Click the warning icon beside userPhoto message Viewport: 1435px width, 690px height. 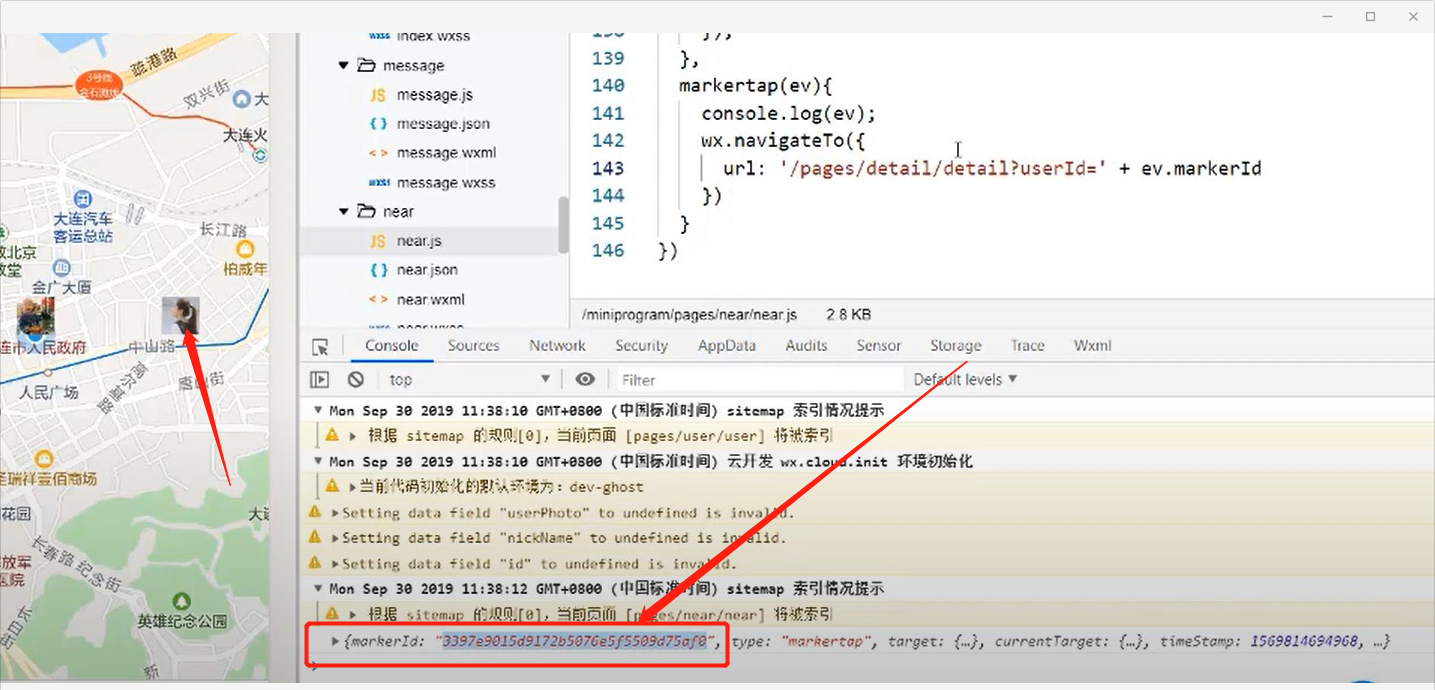(x=316, y=512)
